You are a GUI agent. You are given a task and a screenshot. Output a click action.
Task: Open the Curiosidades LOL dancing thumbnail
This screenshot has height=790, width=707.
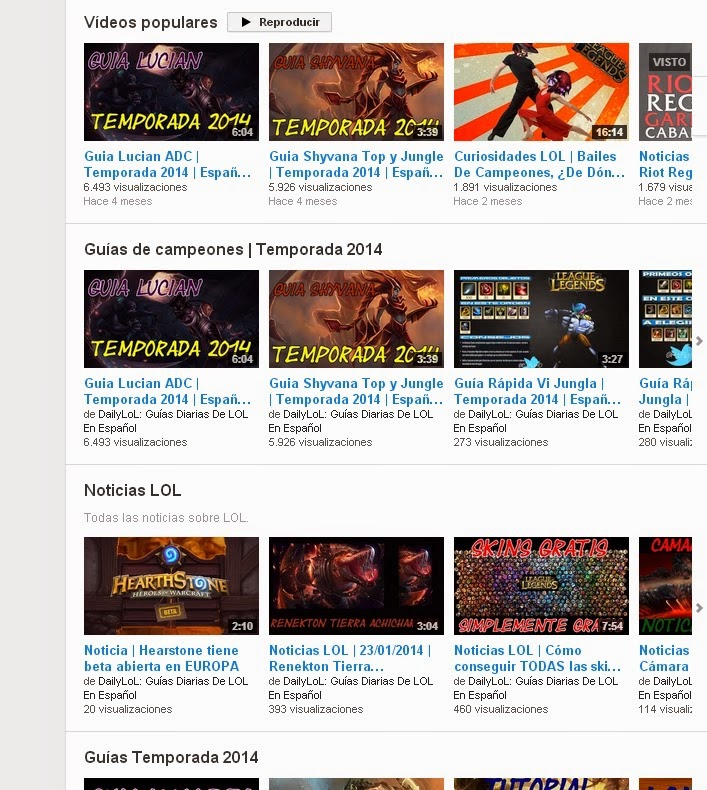(x=541, y=92)
